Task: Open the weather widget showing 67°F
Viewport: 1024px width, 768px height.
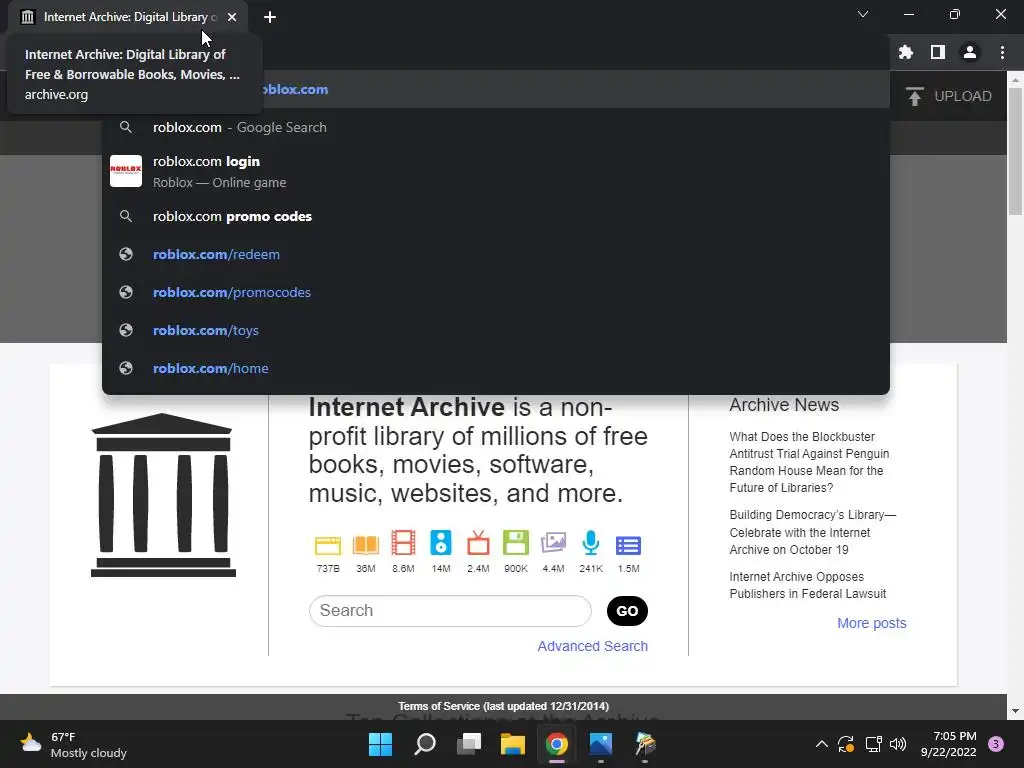Action: tap(73, 744)
